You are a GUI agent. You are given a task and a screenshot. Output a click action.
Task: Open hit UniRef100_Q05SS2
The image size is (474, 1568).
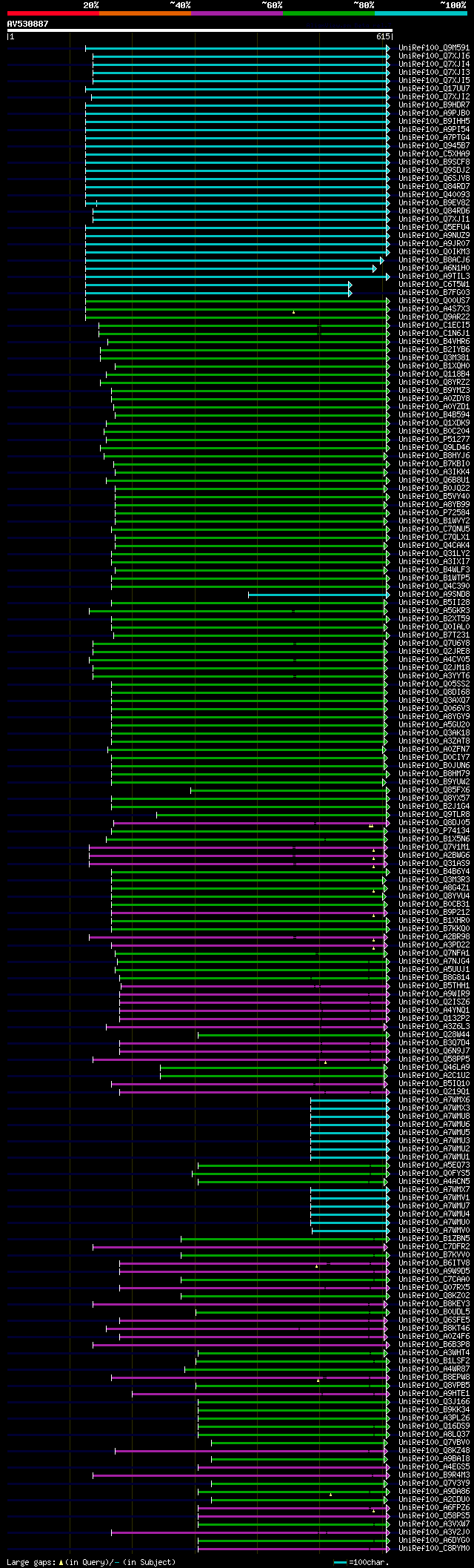[x=434, y=684]
